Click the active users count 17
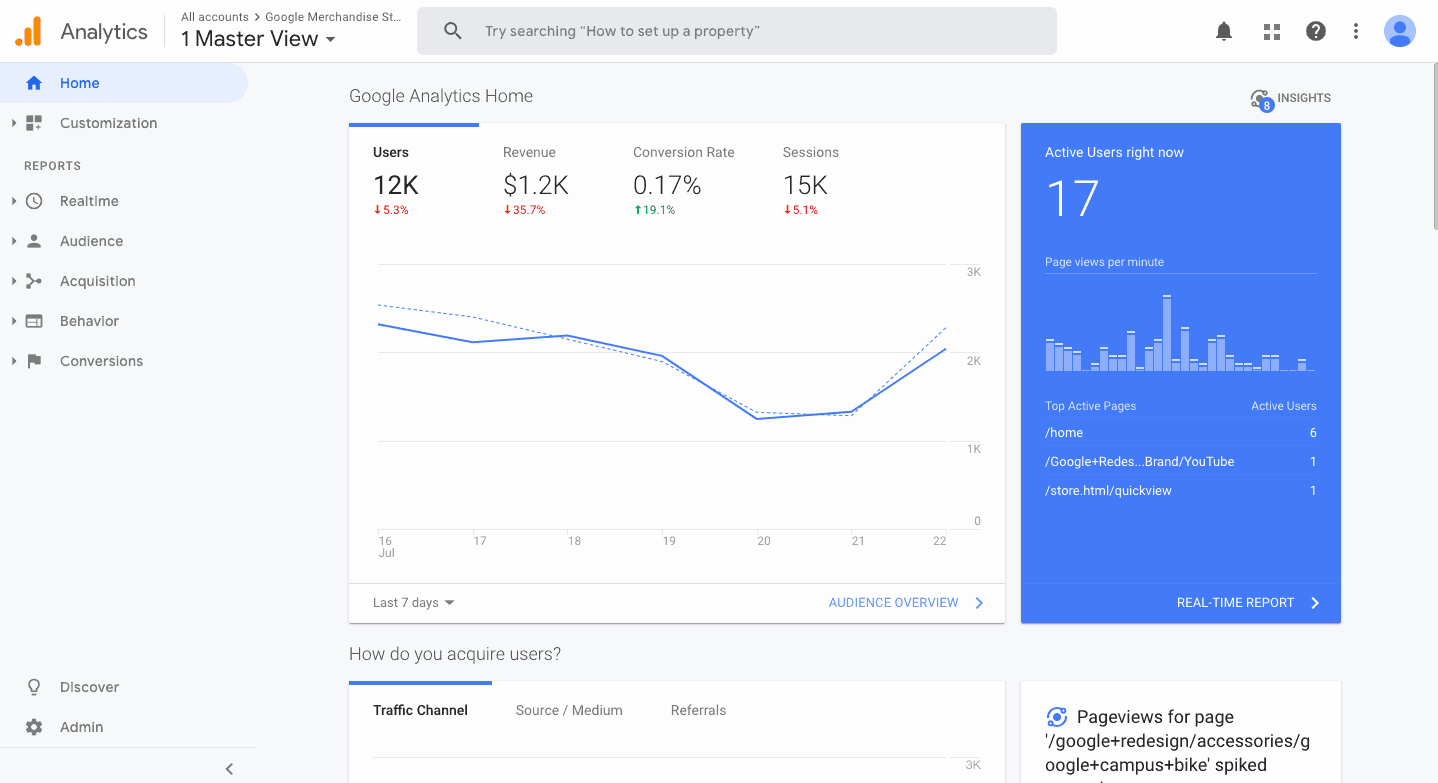Viewport: 1438px width, 783px height. point(1072,199)
